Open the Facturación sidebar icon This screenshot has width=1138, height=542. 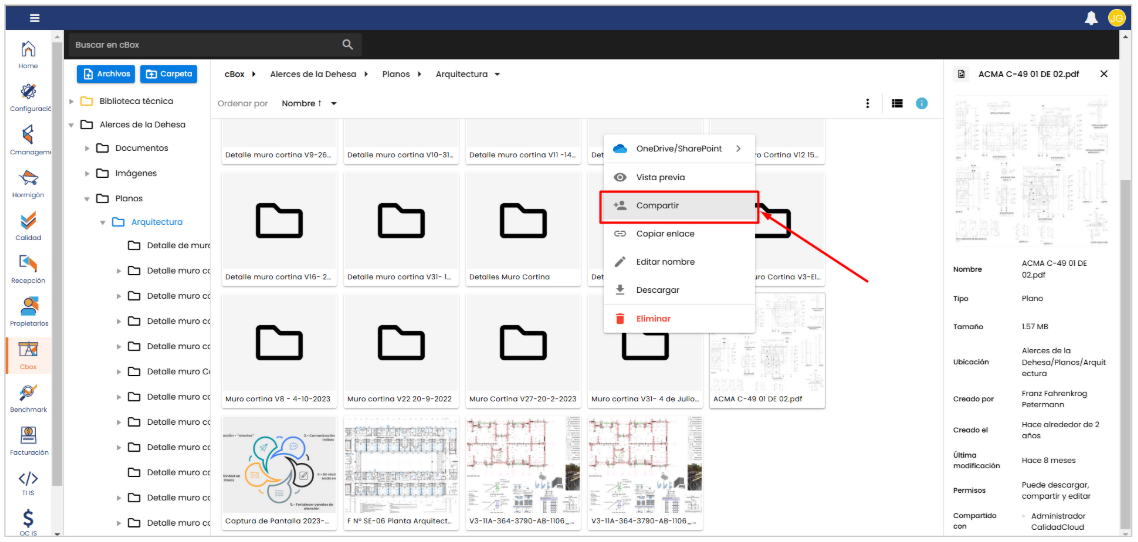29,439
